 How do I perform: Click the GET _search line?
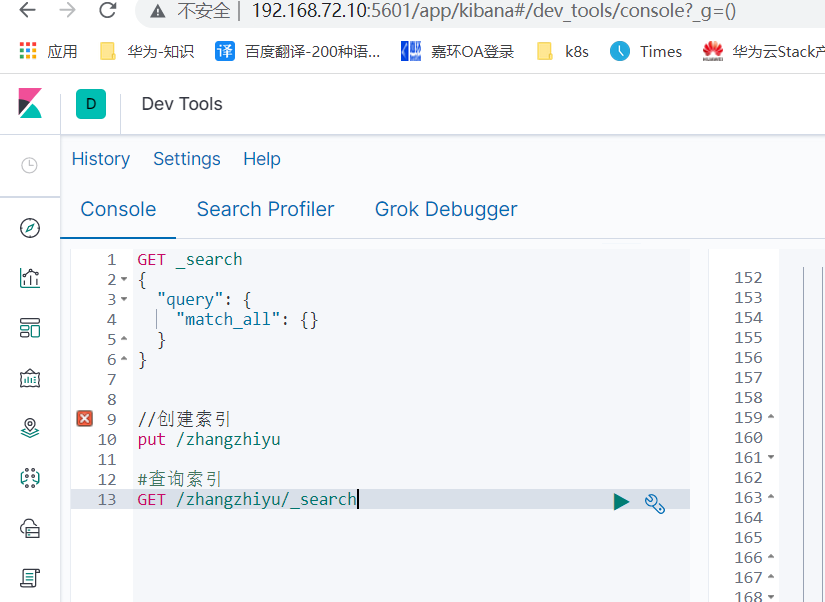[x=190, y=259]
